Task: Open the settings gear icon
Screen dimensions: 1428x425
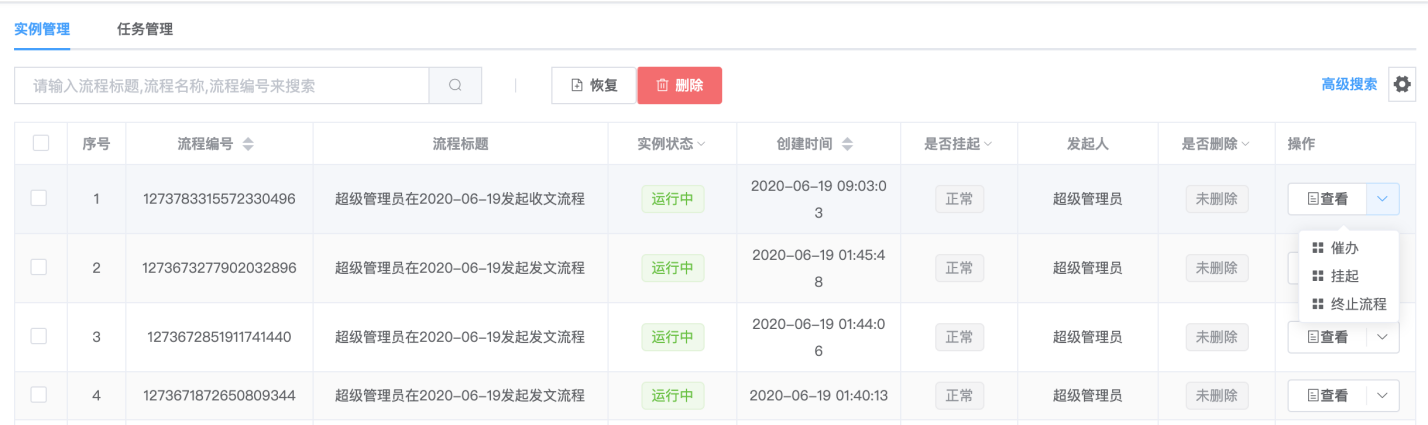Action: (x=1402, y=85)
